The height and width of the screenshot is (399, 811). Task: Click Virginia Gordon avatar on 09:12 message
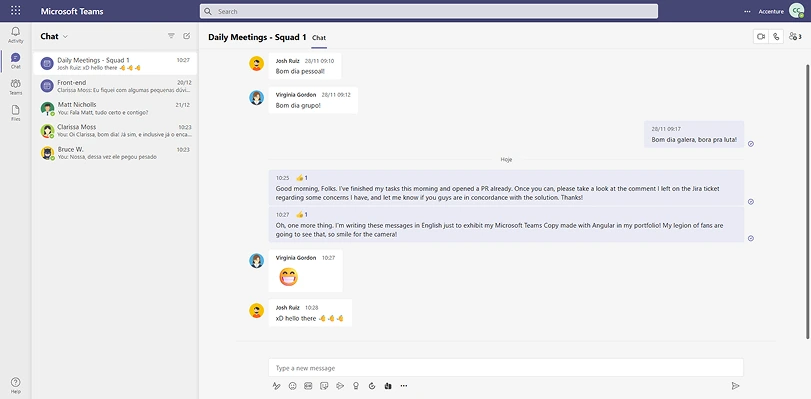pyautogui.click(x=257, y=97)
